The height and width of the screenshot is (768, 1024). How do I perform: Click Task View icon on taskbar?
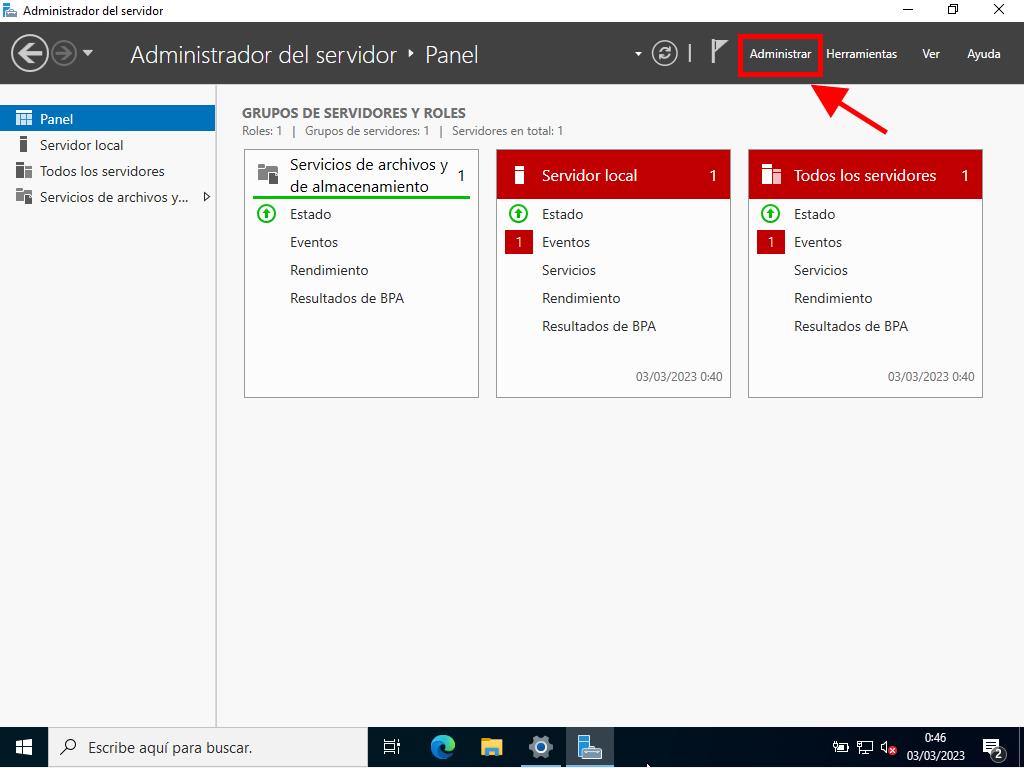392,747
